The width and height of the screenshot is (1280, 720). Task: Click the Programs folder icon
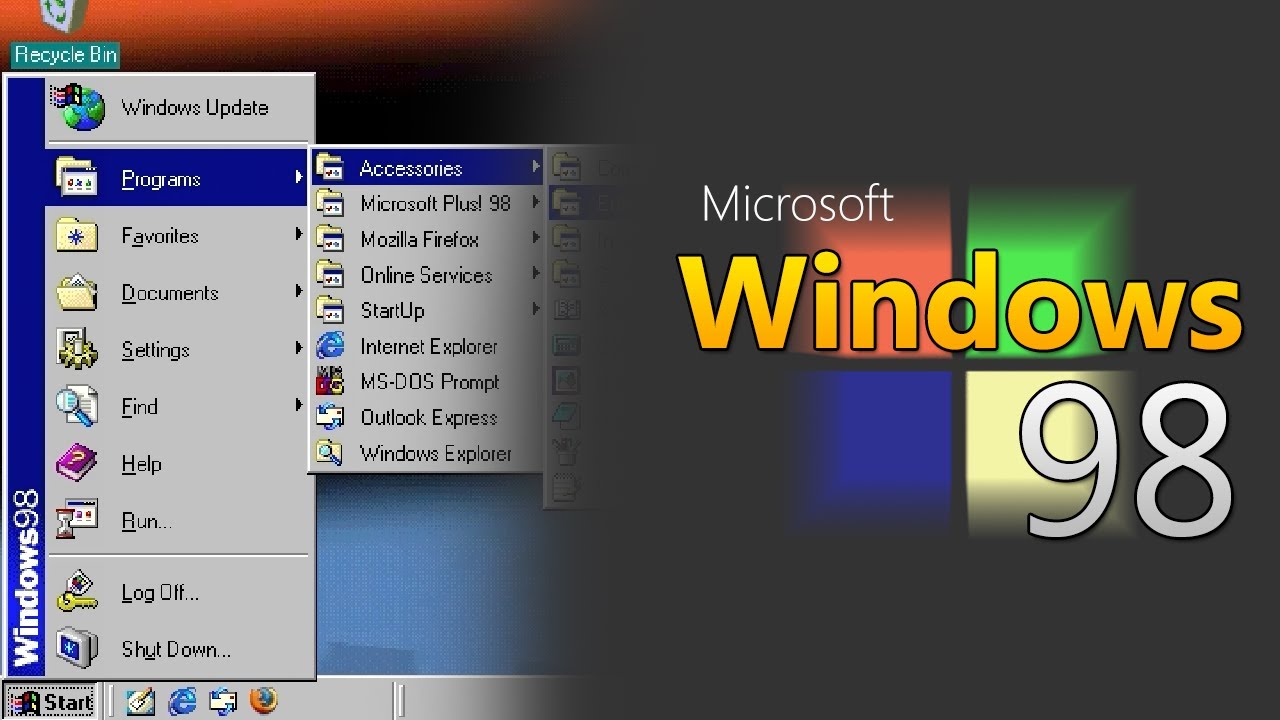coord(77,178)
